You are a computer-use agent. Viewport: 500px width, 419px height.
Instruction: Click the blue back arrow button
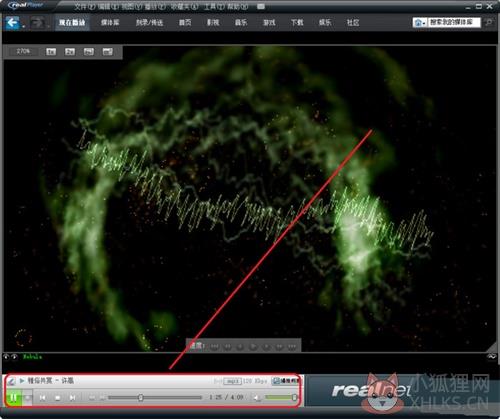click(x=13, y=23)
